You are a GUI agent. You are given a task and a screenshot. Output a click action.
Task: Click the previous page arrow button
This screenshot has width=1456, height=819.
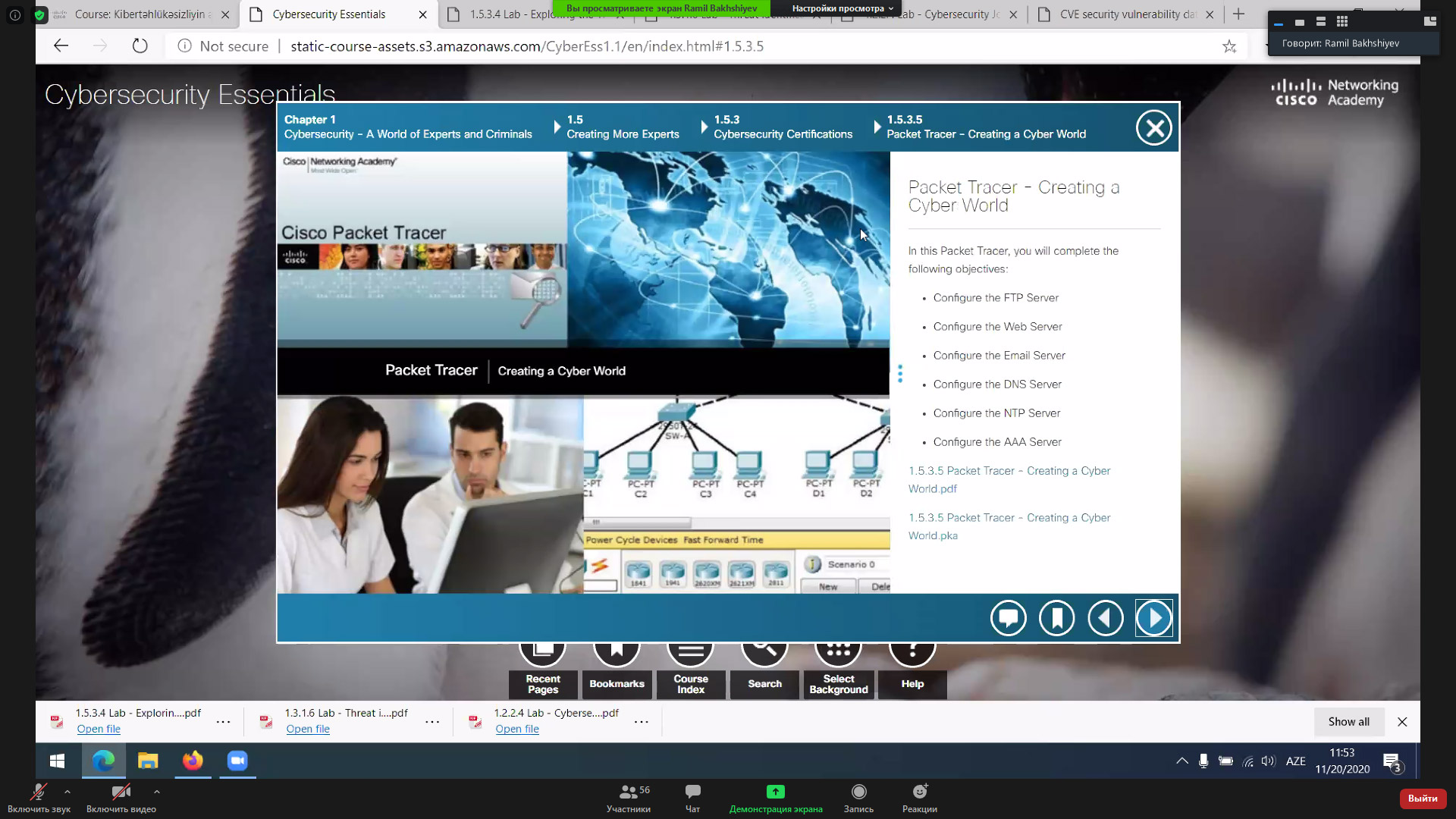[x=1105, y=618]
